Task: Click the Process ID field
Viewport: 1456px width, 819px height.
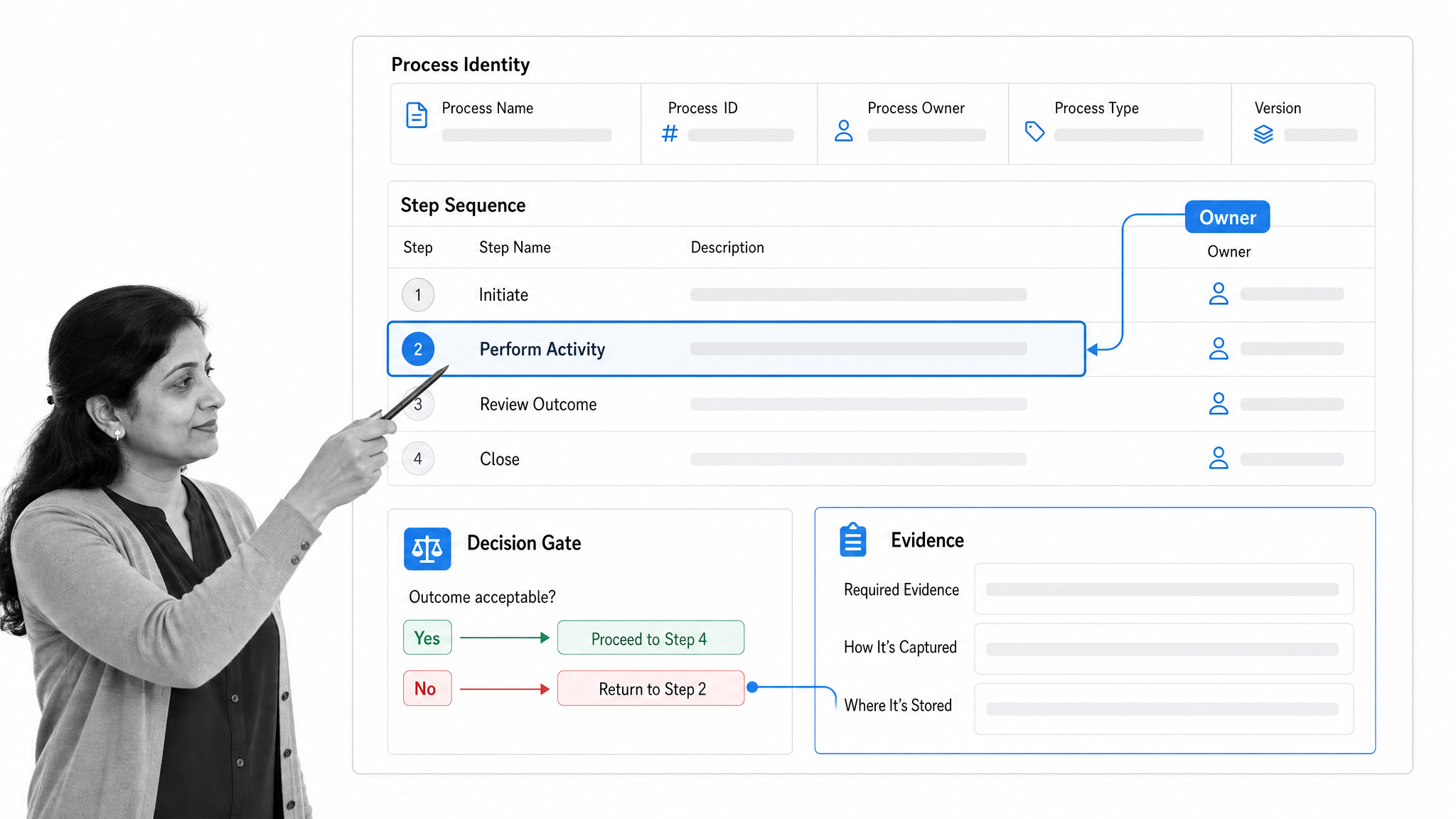Action: pos(741,135)
